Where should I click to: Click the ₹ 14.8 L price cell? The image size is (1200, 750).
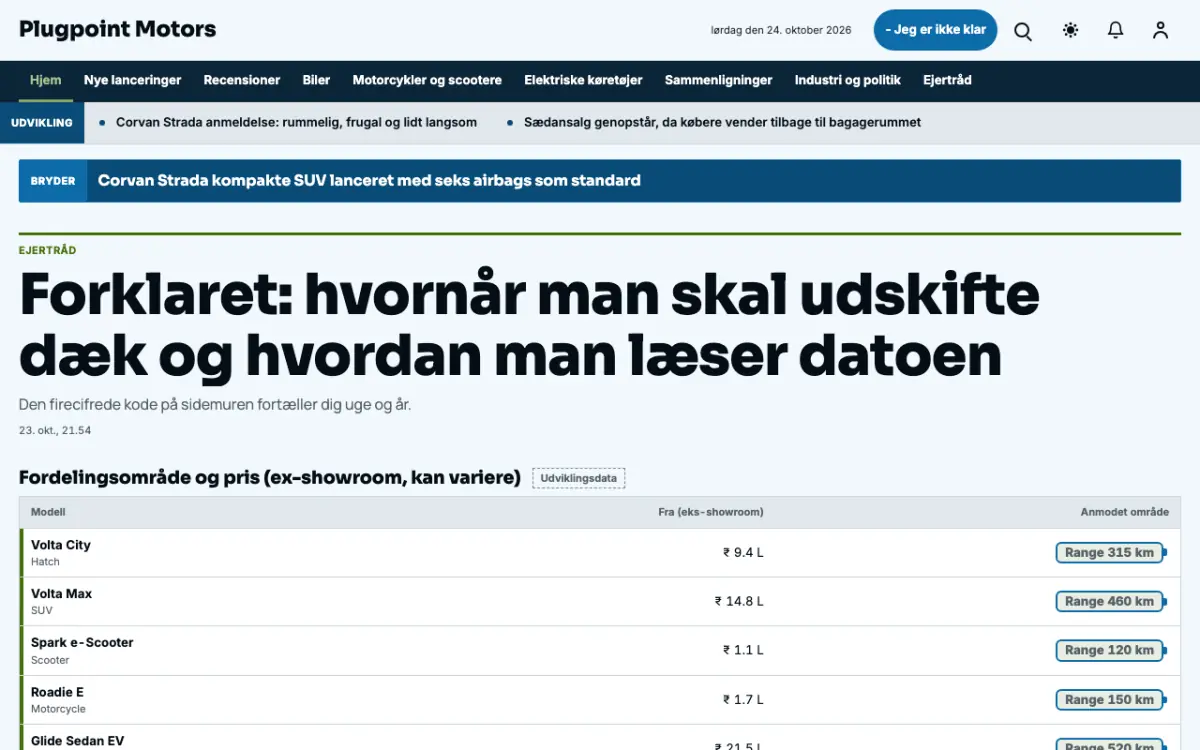tap(739, 602)
